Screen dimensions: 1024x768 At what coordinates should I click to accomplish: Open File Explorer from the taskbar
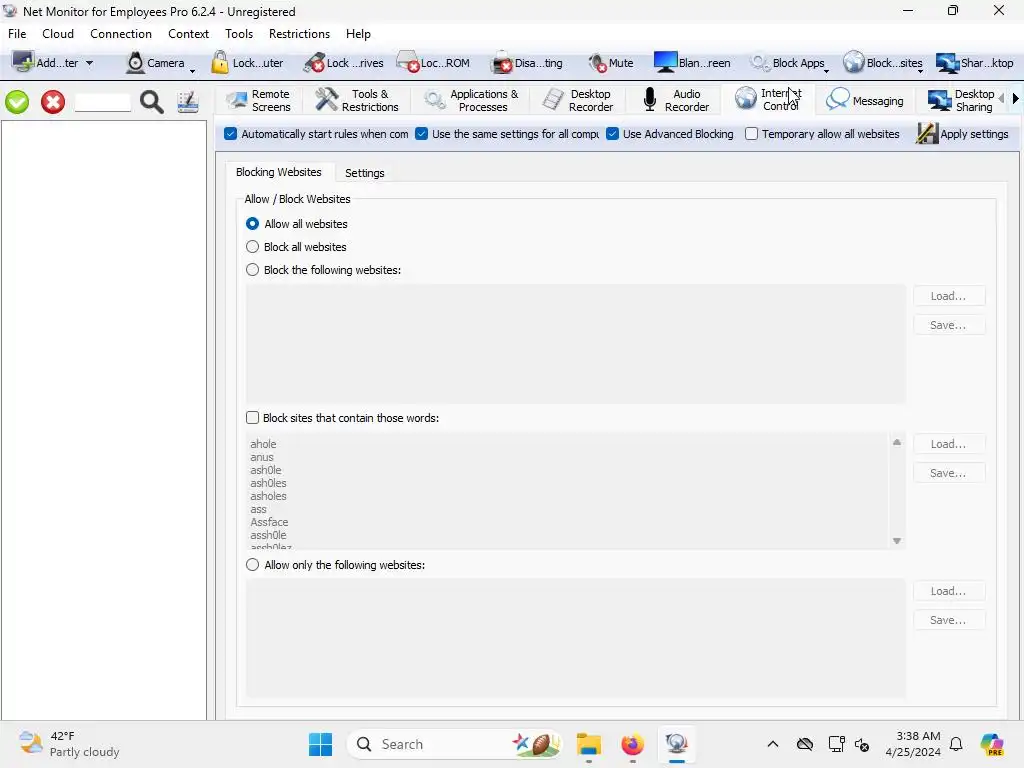click(588, 744)
